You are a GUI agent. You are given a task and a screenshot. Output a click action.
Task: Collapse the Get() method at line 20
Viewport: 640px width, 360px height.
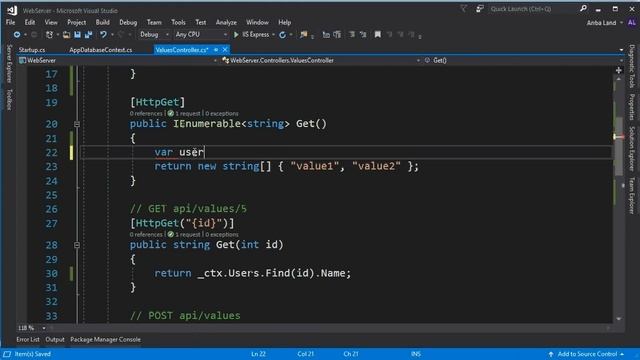pos(77,124)
